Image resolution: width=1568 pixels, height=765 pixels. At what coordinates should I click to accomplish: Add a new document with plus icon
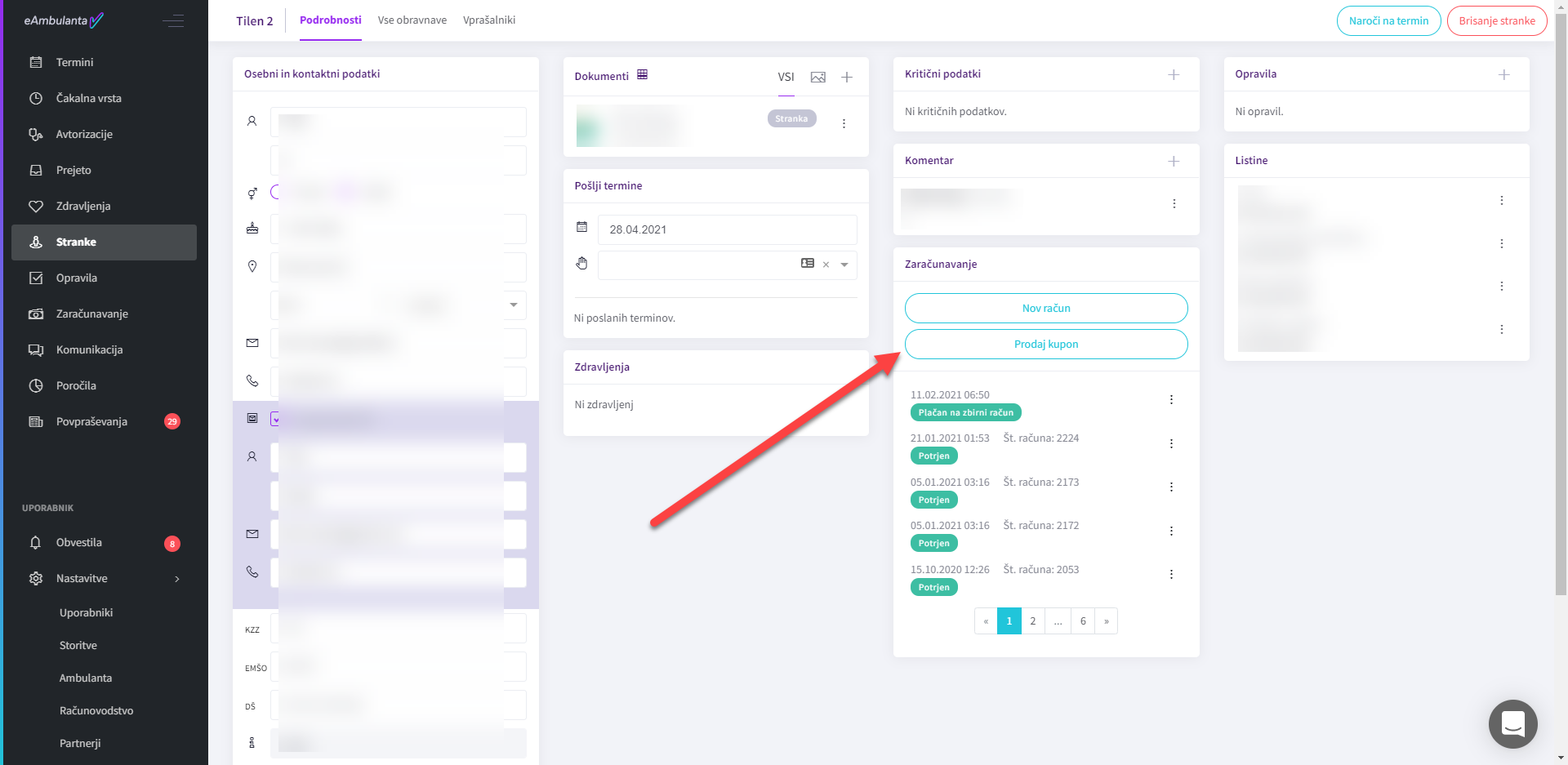click(847, 78)
